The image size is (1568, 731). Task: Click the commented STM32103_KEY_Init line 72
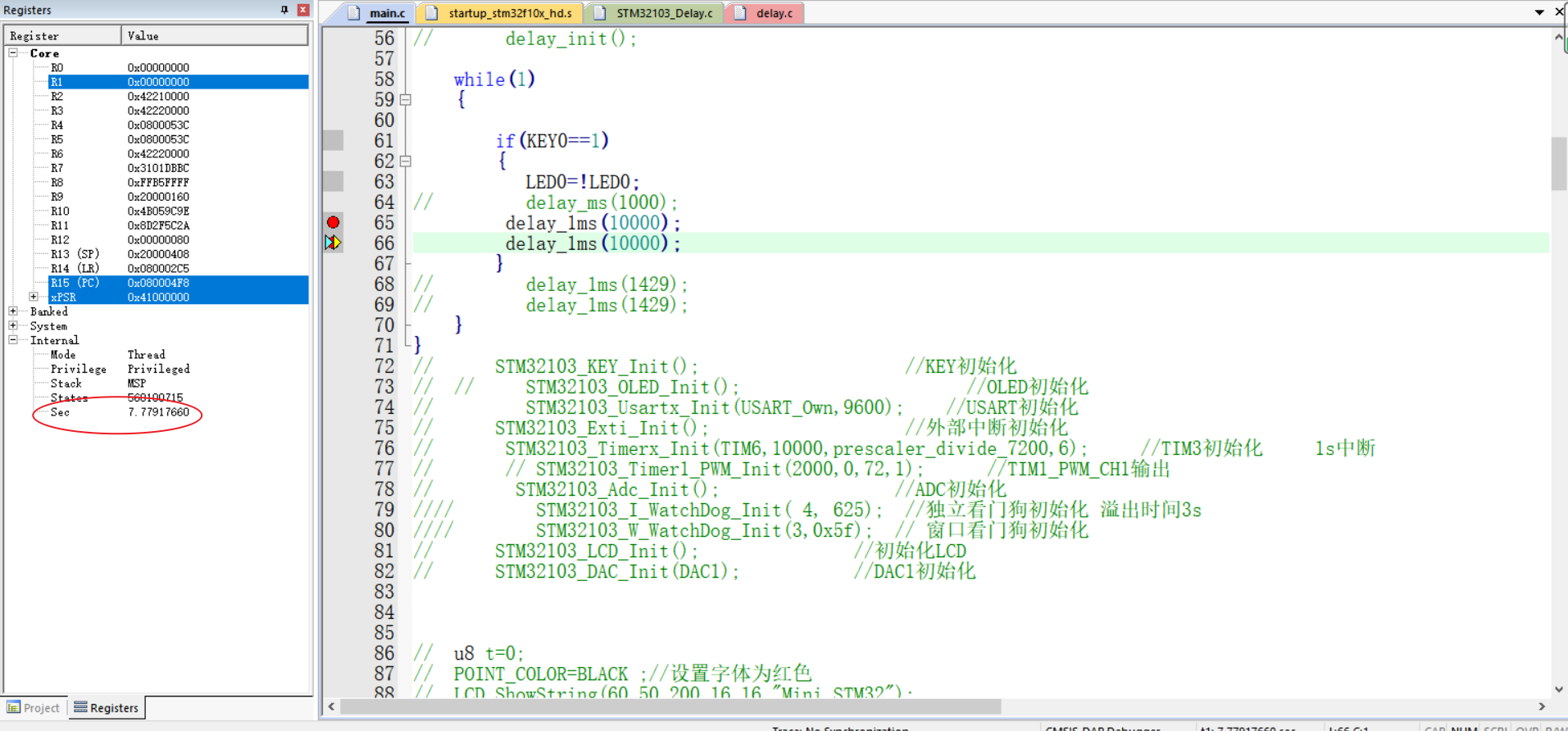(x=596, y=366)
